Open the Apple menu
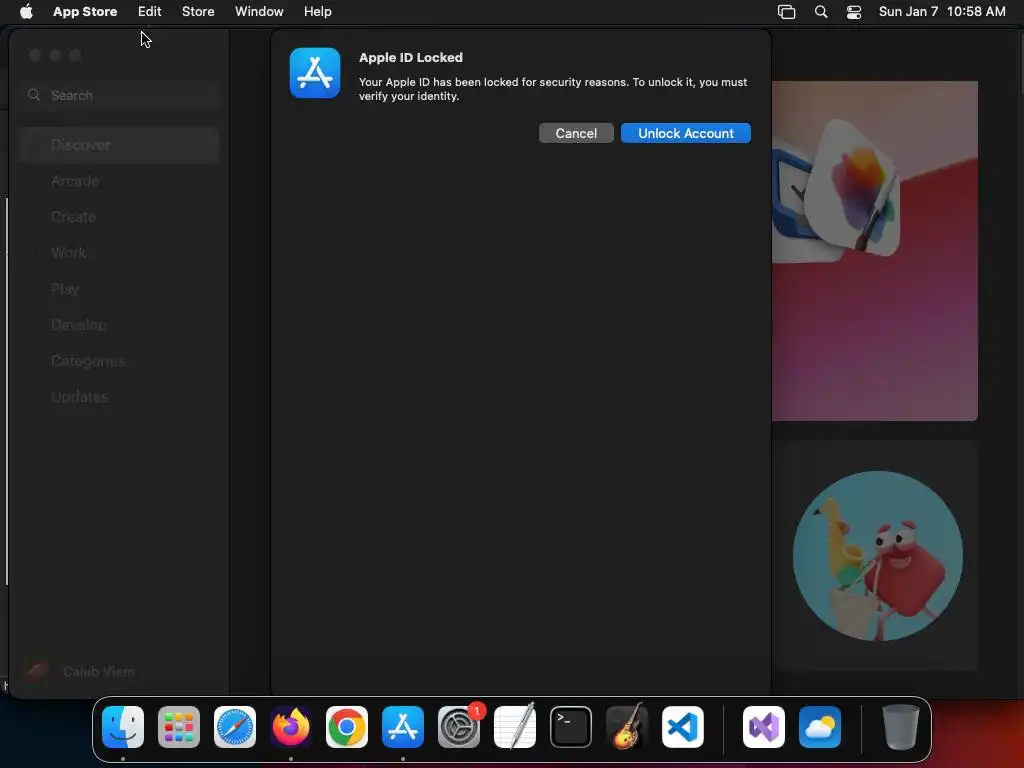 coord(26,11)
